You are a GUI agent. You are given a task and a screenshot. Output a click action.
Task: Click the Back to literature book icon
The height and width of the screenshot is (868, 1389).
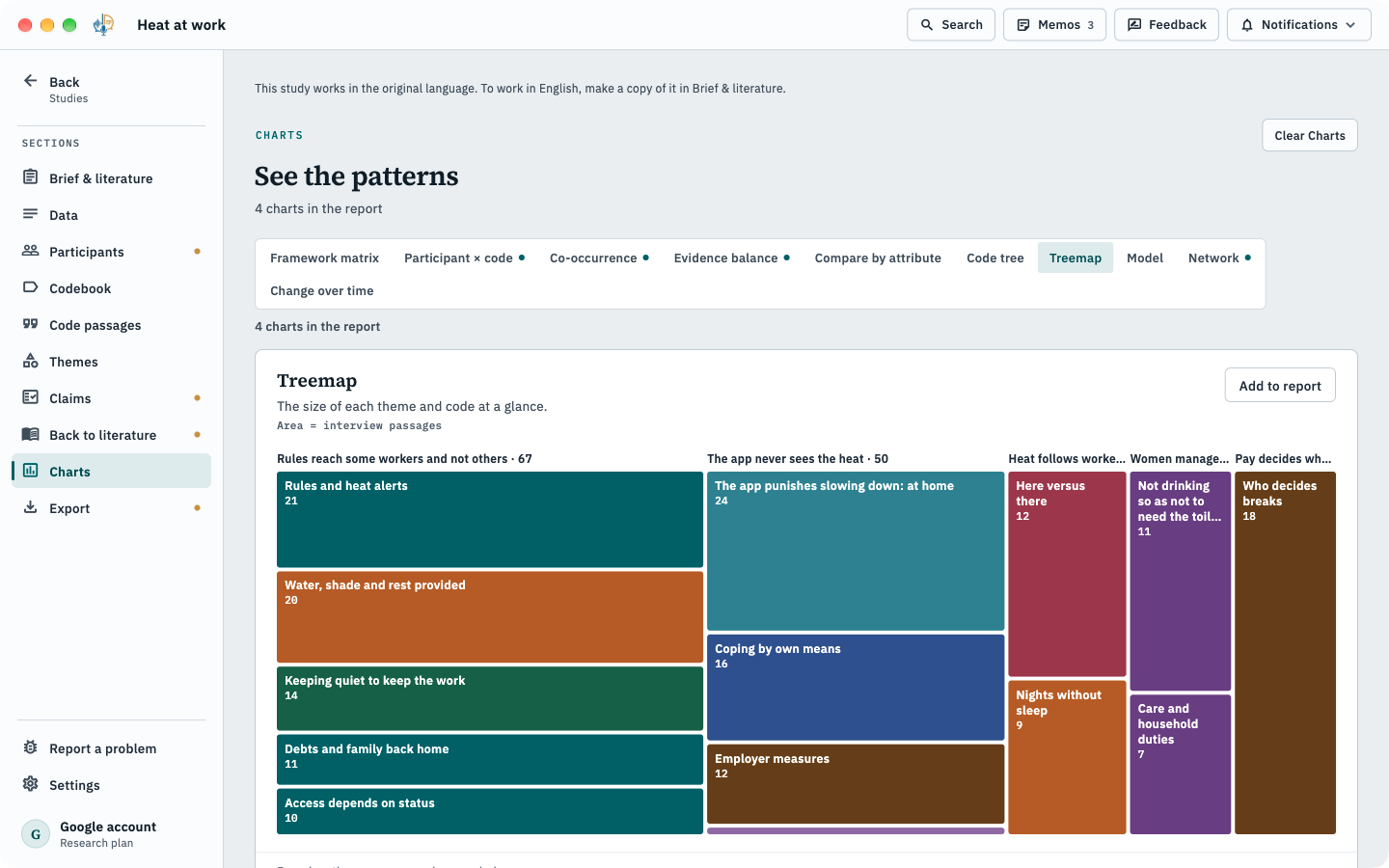(31, 434)
